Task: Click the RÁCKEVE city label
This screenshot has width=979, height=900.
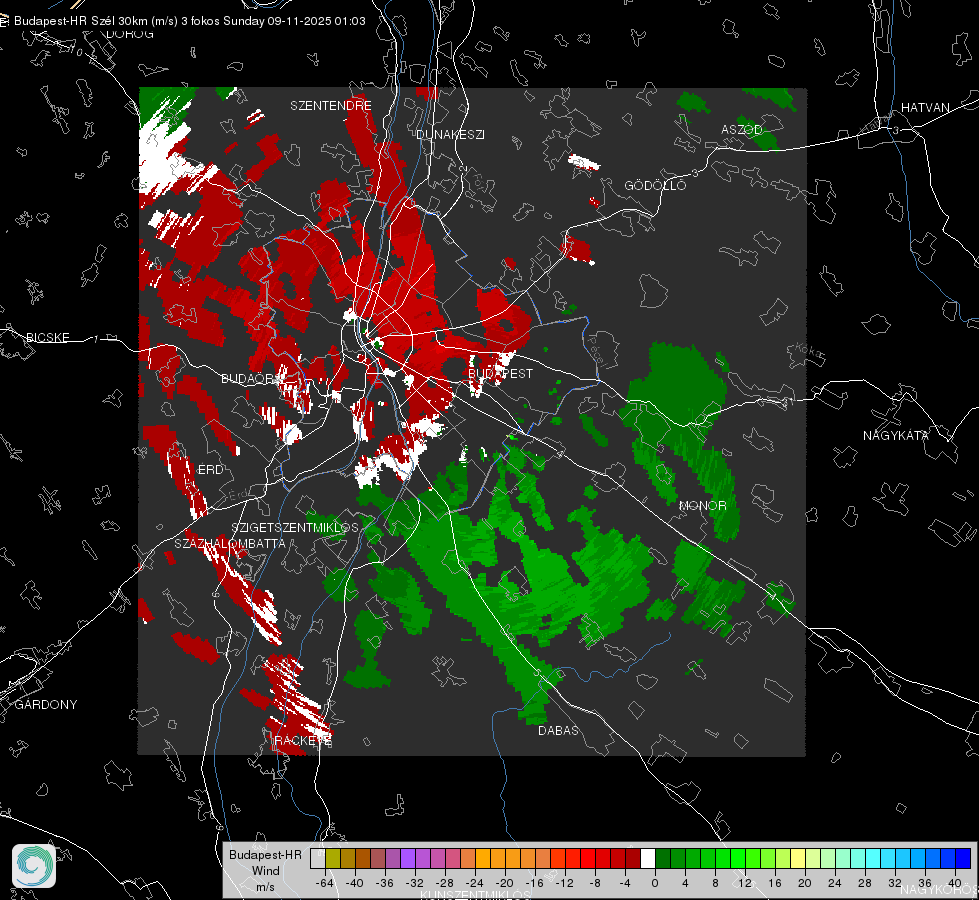Action: 303,741
